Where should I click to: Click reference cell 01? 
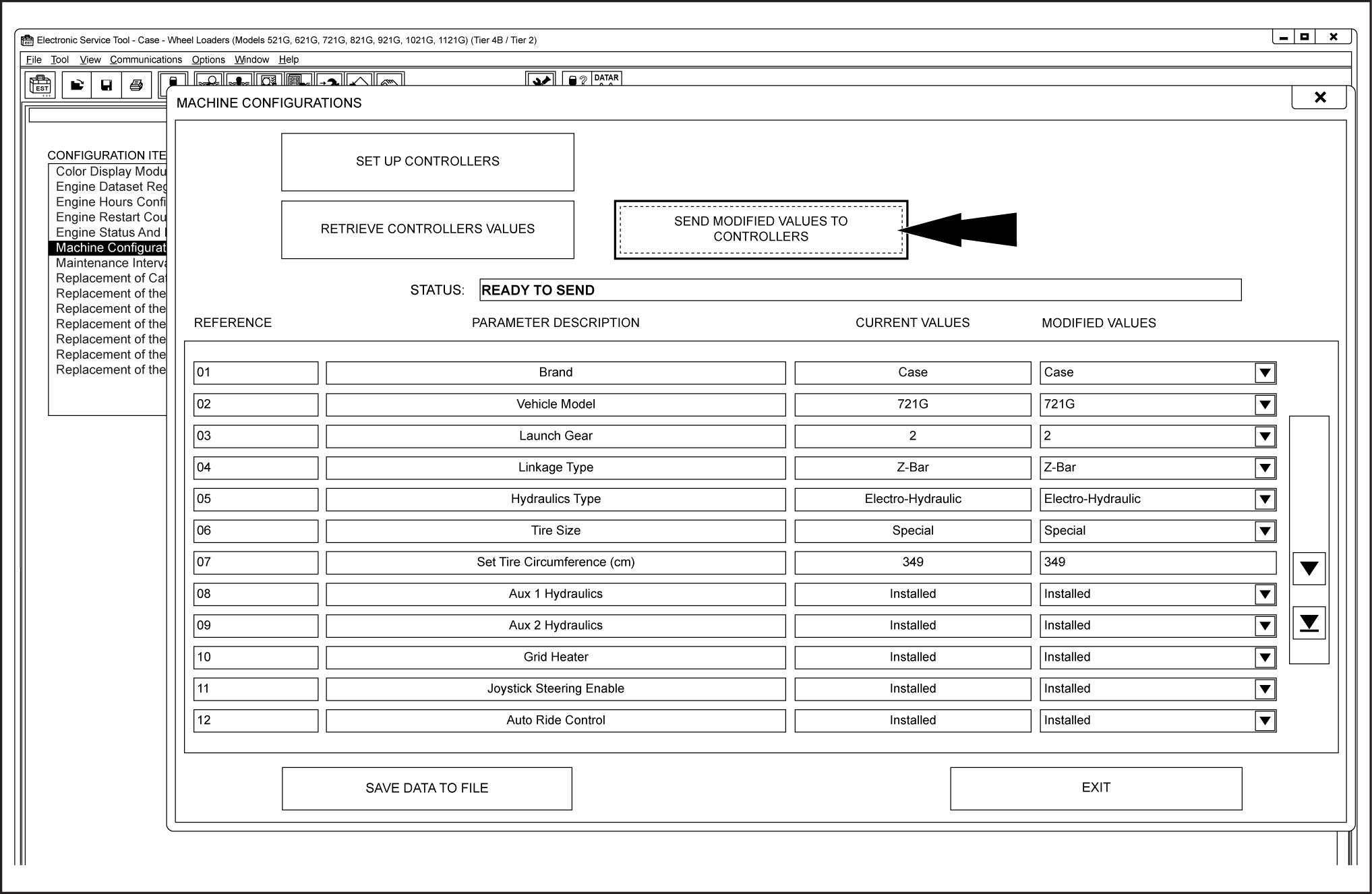coord(256,373)
